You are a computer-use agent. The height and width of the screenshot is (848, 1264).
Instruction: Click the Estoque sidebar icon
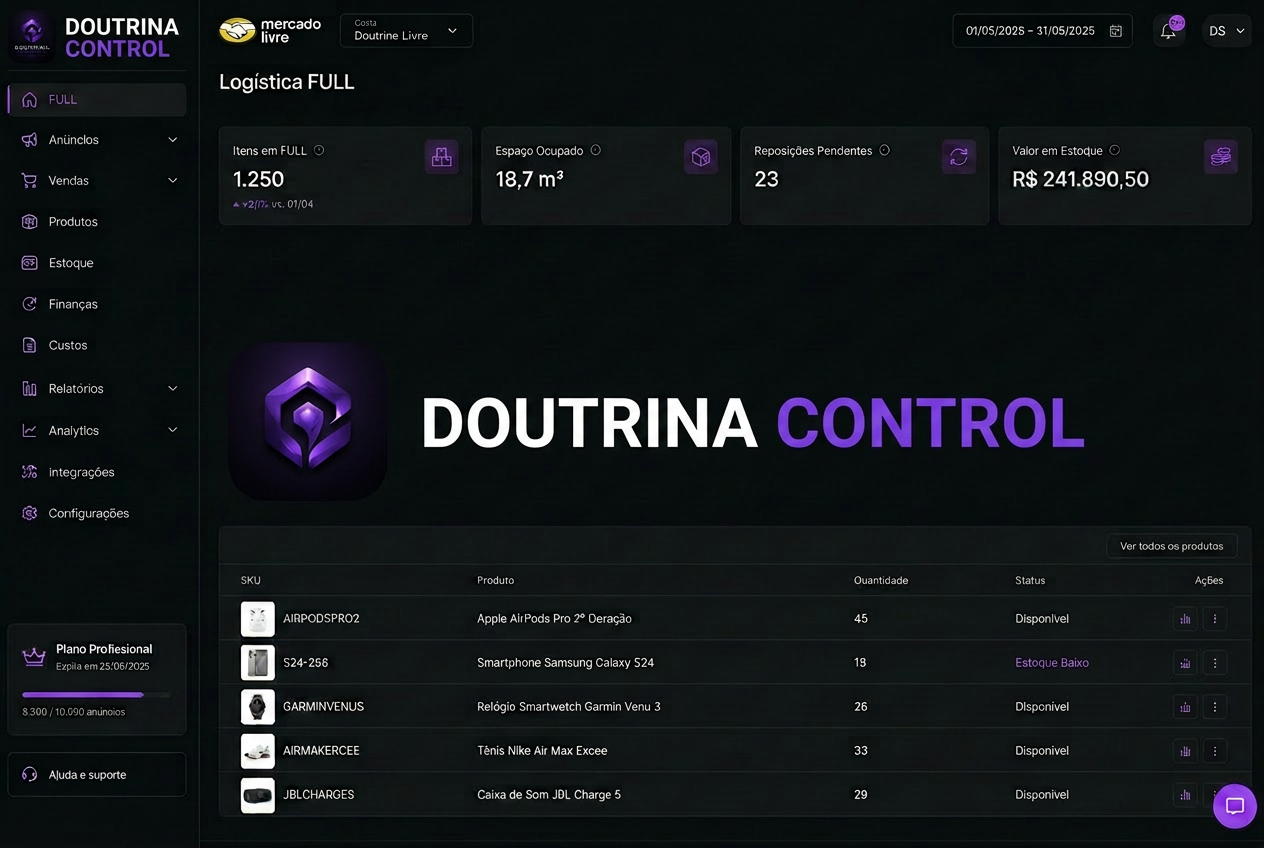point(29,263)
